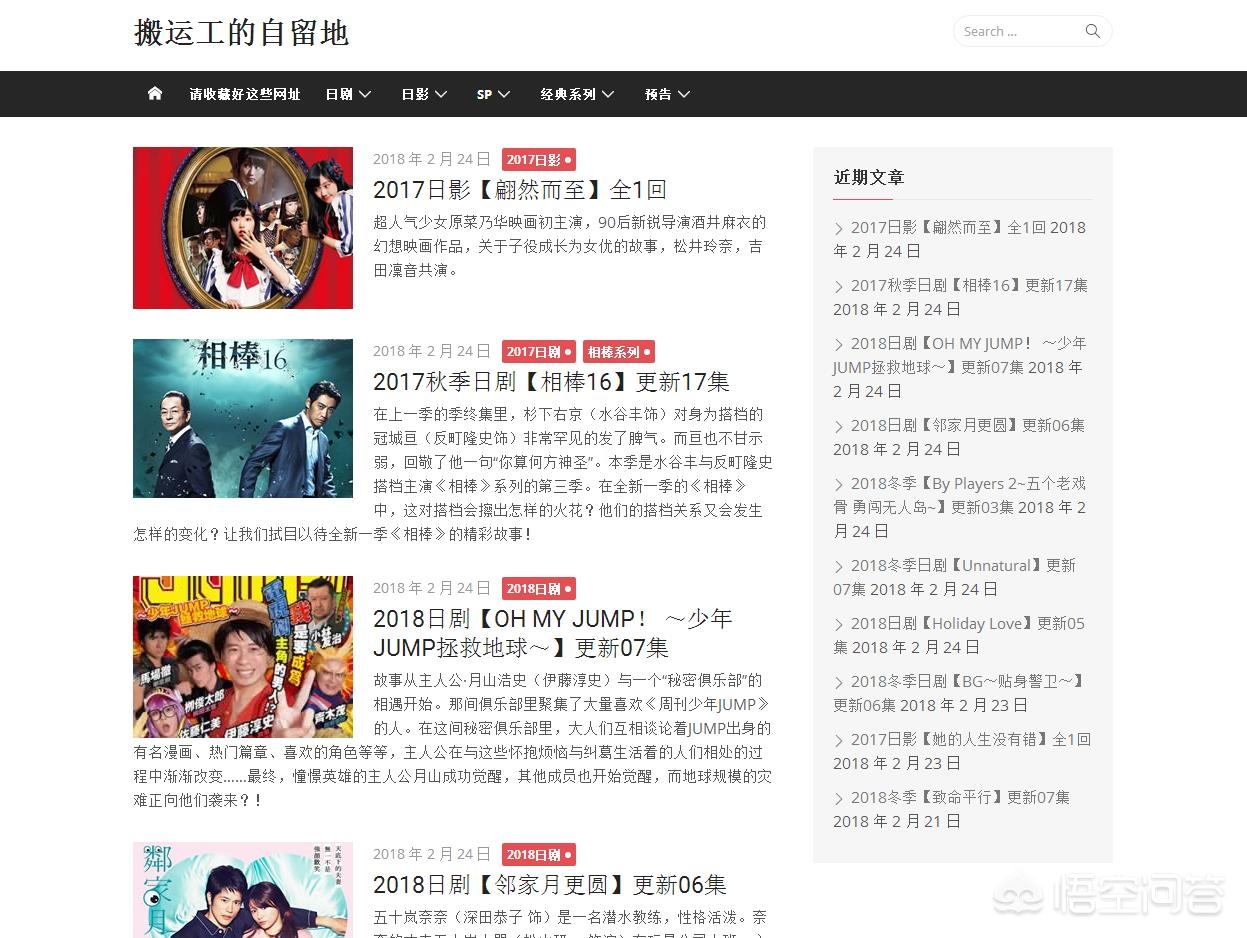Viewport: 1247px width, 938px height.
Task: Click date of OH MY JUMP post
Action: pyautogui.click(x=432, y=588)
